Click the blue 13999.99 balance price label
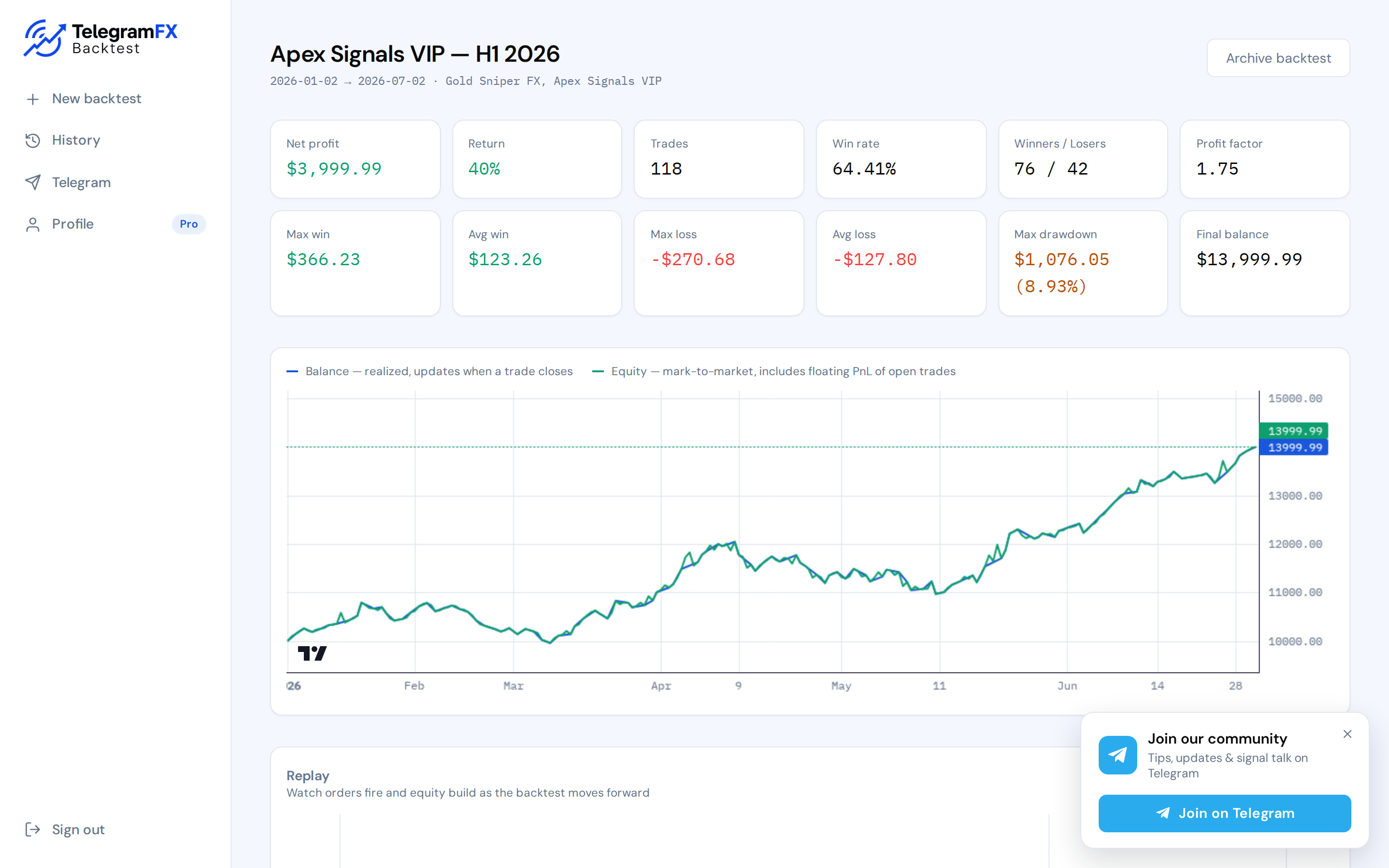 pos(1293,447)
